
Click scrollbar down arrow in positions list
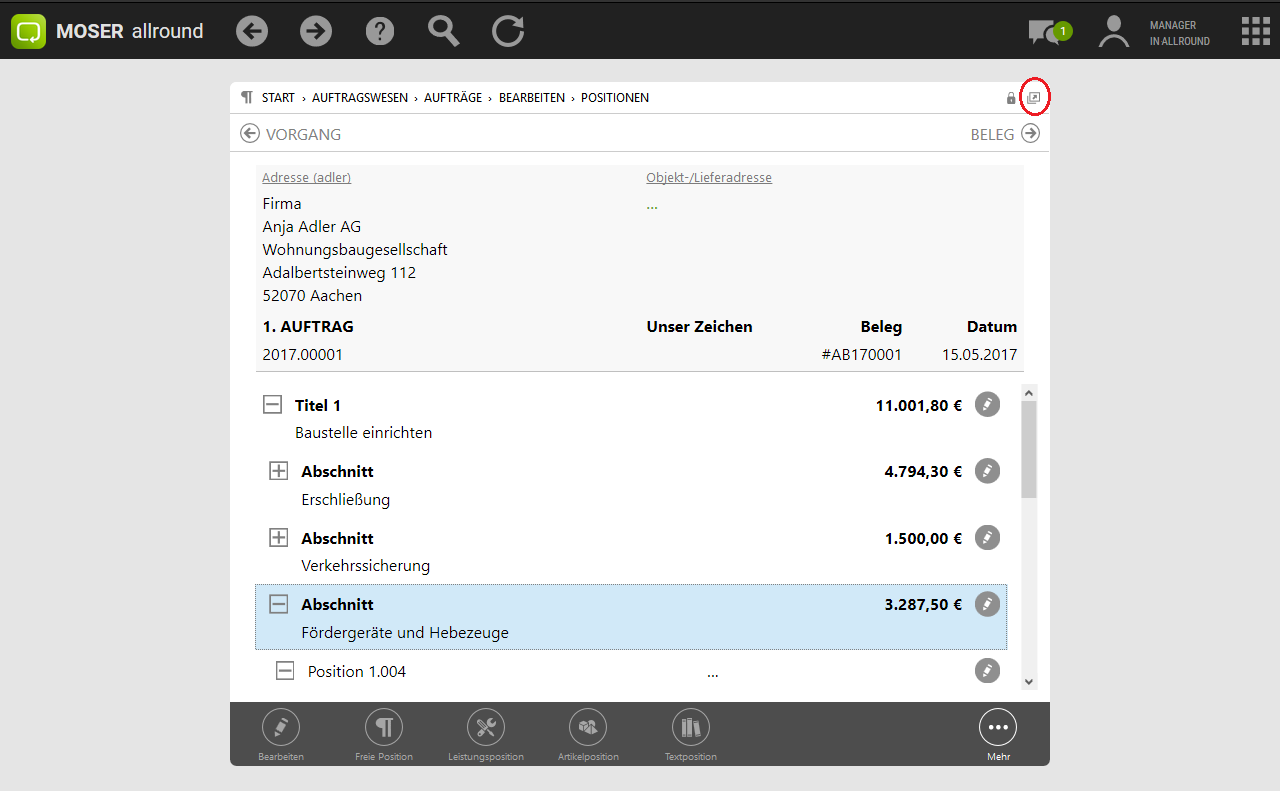(1029, 681)
